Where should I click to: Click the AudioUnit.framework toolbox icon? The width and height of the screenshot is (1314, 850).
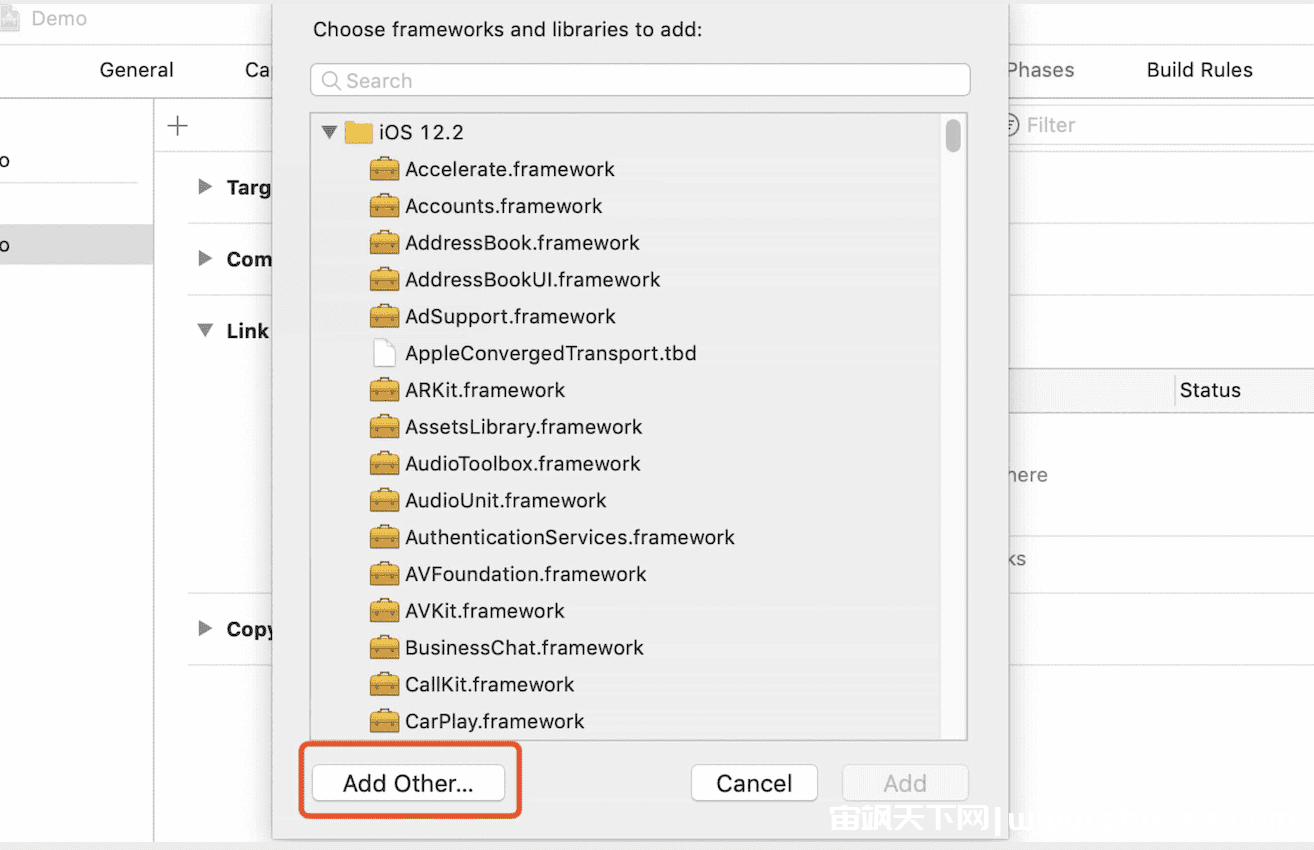coord(385,501)
